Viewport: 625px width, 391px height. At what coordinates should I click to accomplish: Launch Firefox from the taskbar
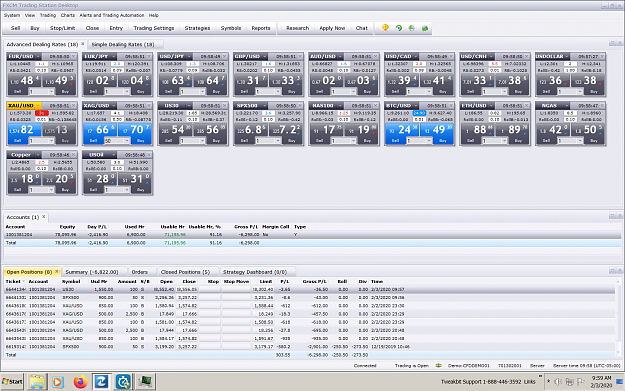(x=80, y=382)
